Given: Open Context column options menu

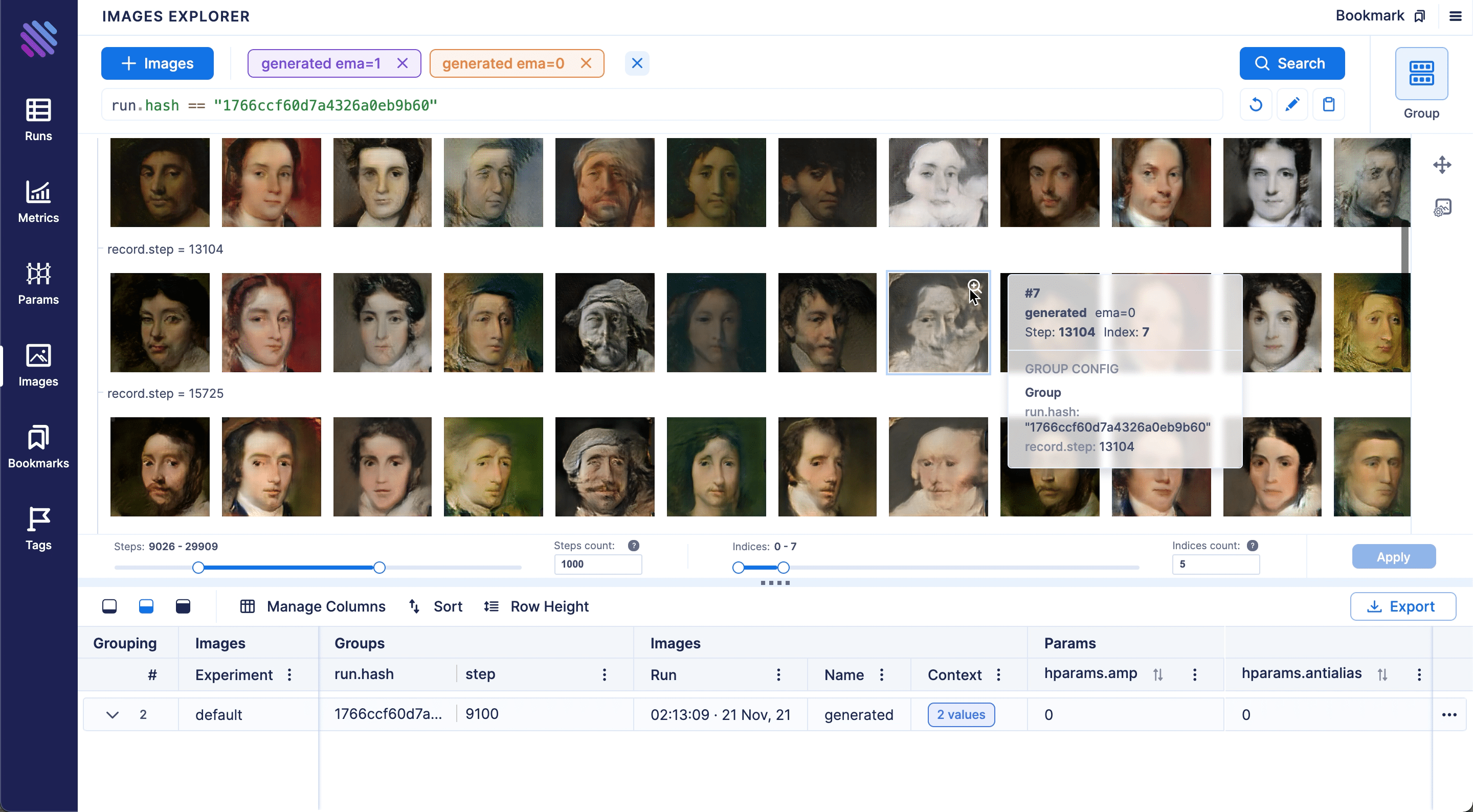Looking at the screenshot, I should point(999,675).
